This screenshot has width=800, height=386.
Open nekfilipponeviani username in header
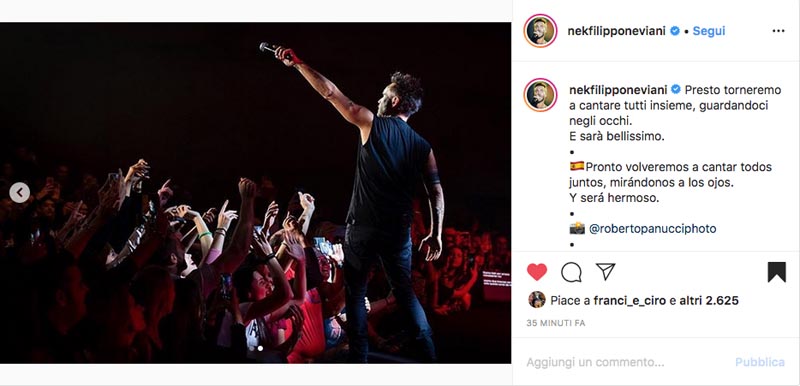pos(617,31)
